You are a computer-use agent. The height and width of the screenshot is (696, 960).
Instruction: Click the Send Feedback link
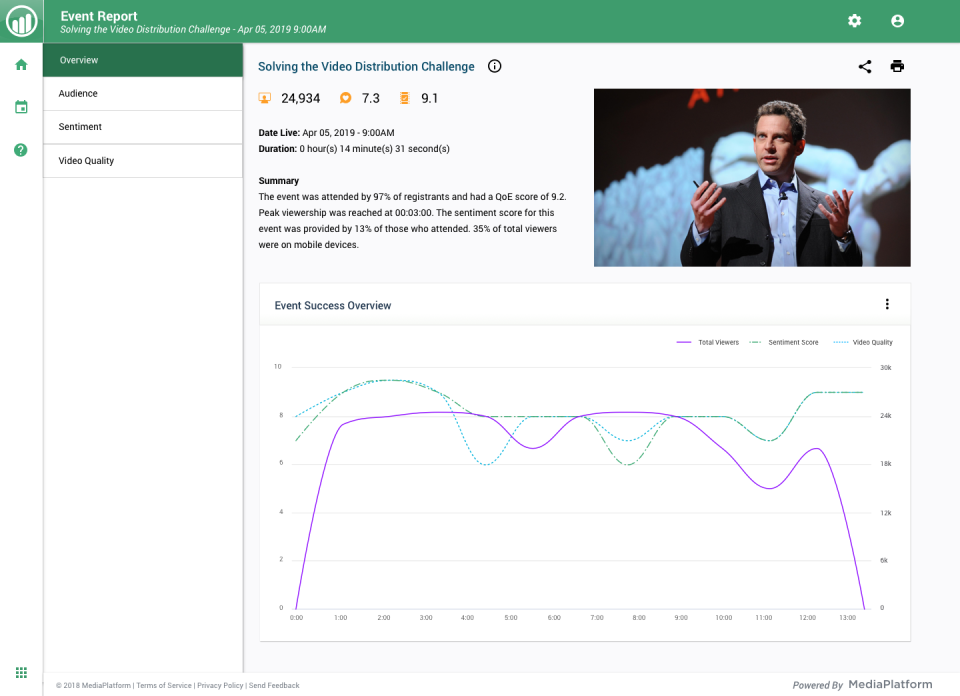[273, 685]
